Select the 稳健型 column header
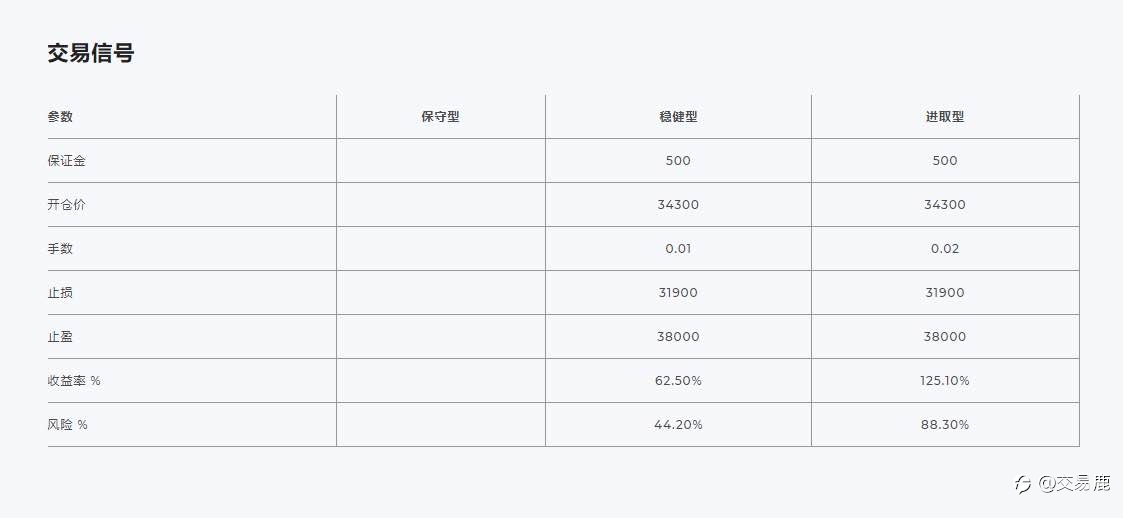This screenshot has width=1123, height=518. tap(678, 117)
